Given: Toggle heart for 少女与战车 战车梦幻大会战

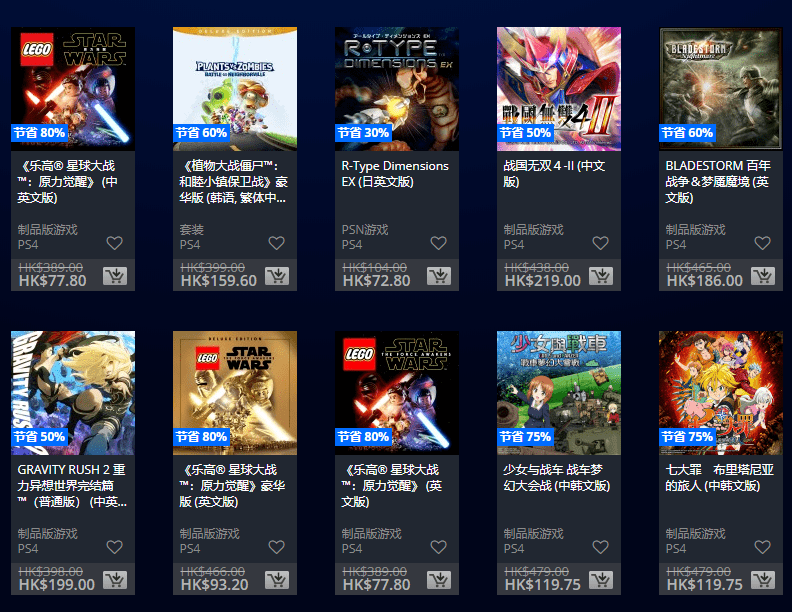Looking at the screenshot, I should pos(601,547).
